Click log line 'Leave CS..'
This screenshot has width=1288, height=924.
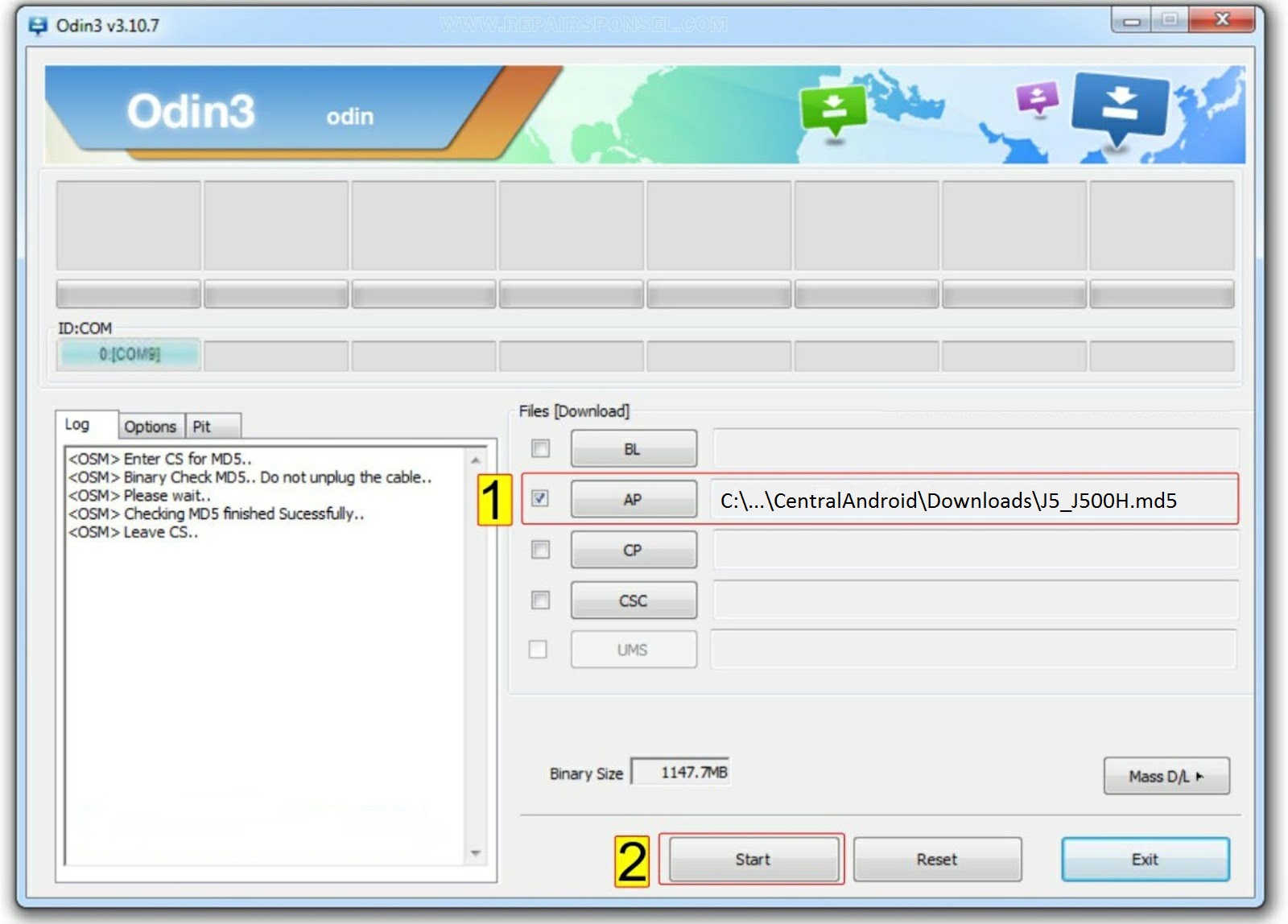(x=133, y=532)
